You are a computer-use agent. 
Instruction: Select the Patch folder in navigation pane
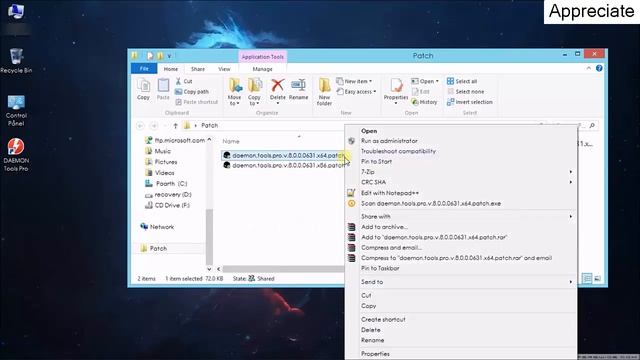coord(153,248)
